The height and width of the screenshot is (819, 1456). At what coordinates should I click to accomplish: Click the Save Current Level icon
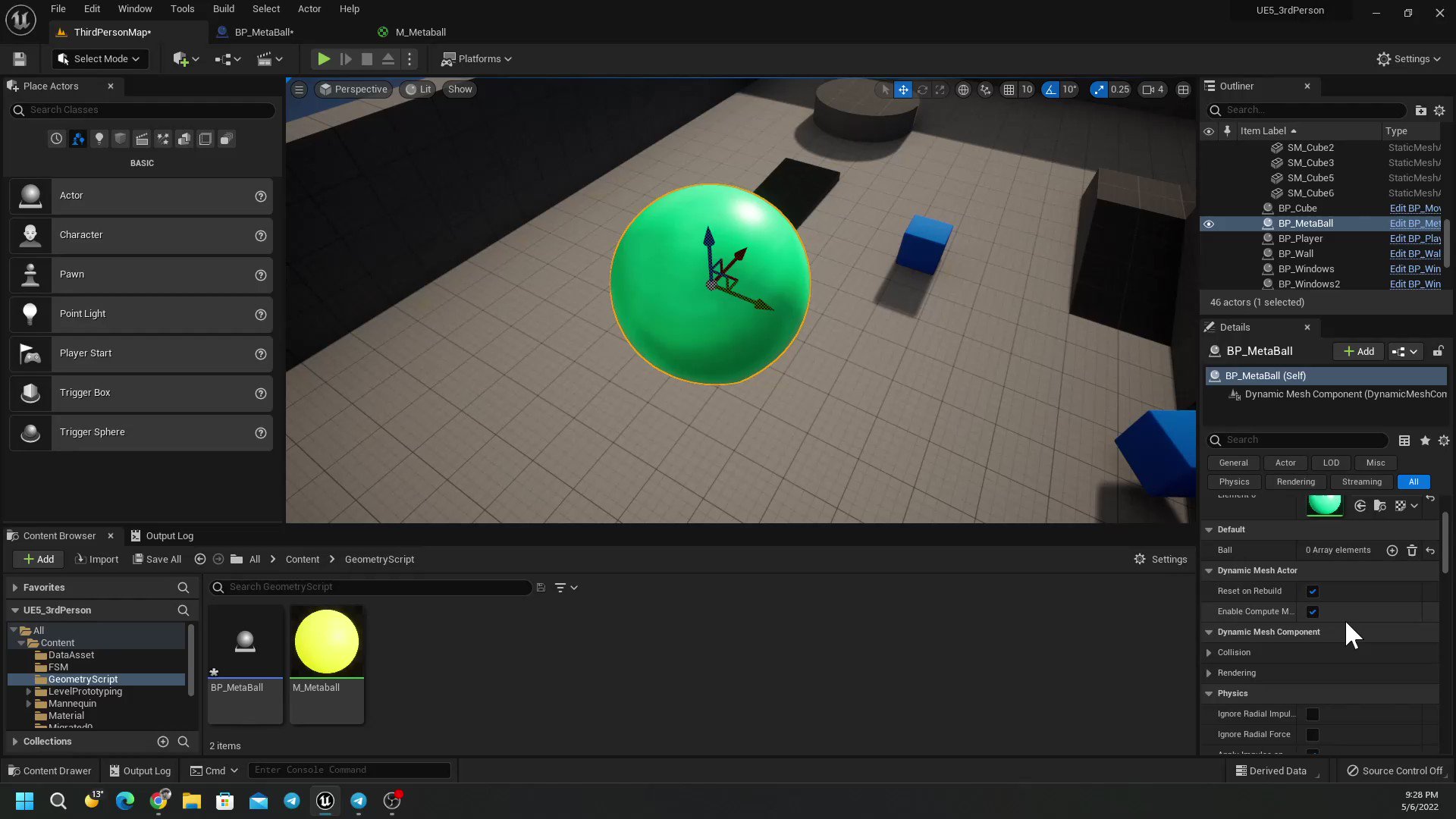pyautogui.click(x=19, y=58)
